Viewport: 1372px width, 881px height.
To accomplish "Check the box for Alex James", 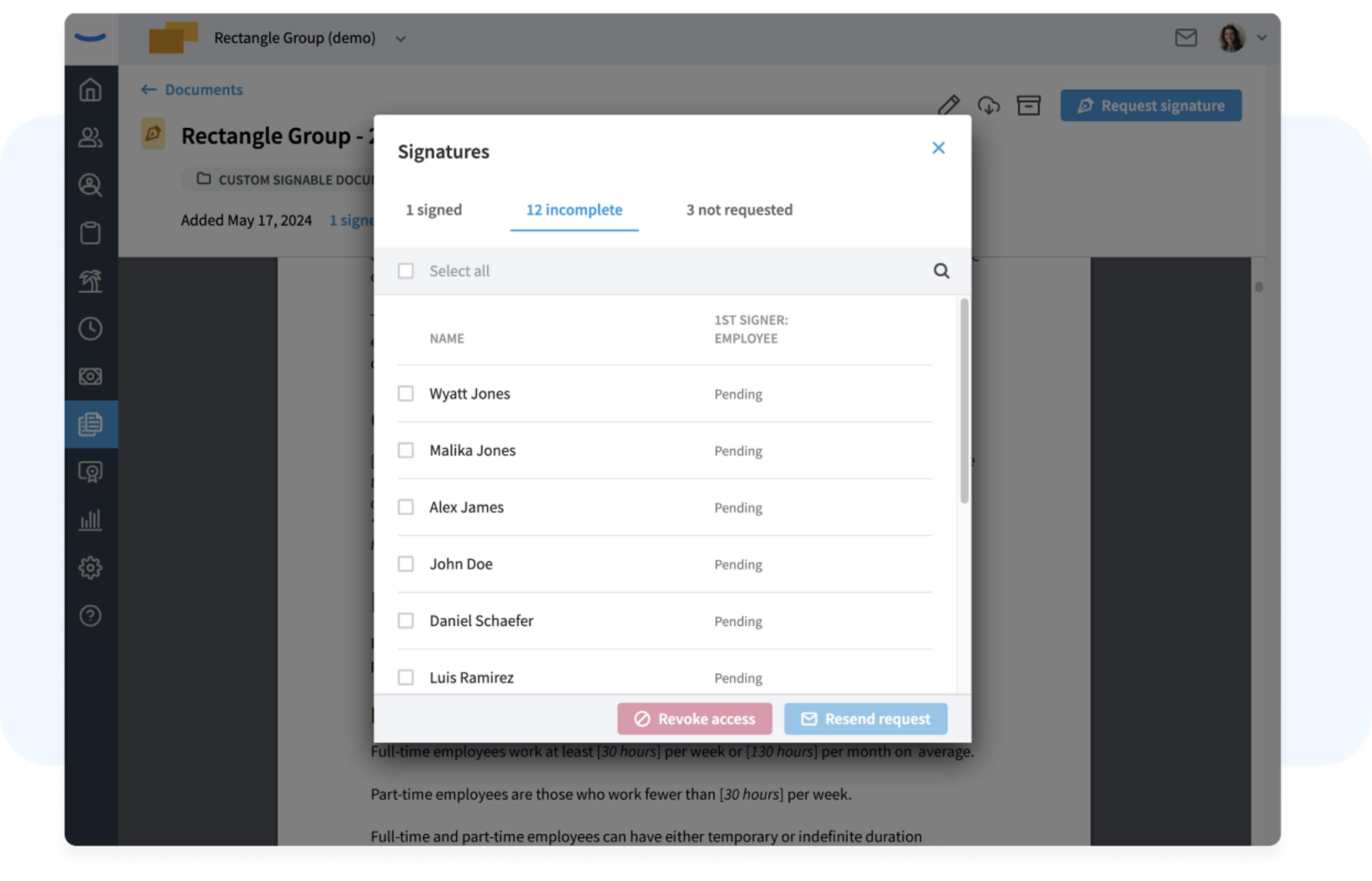I will click(406, 507).
